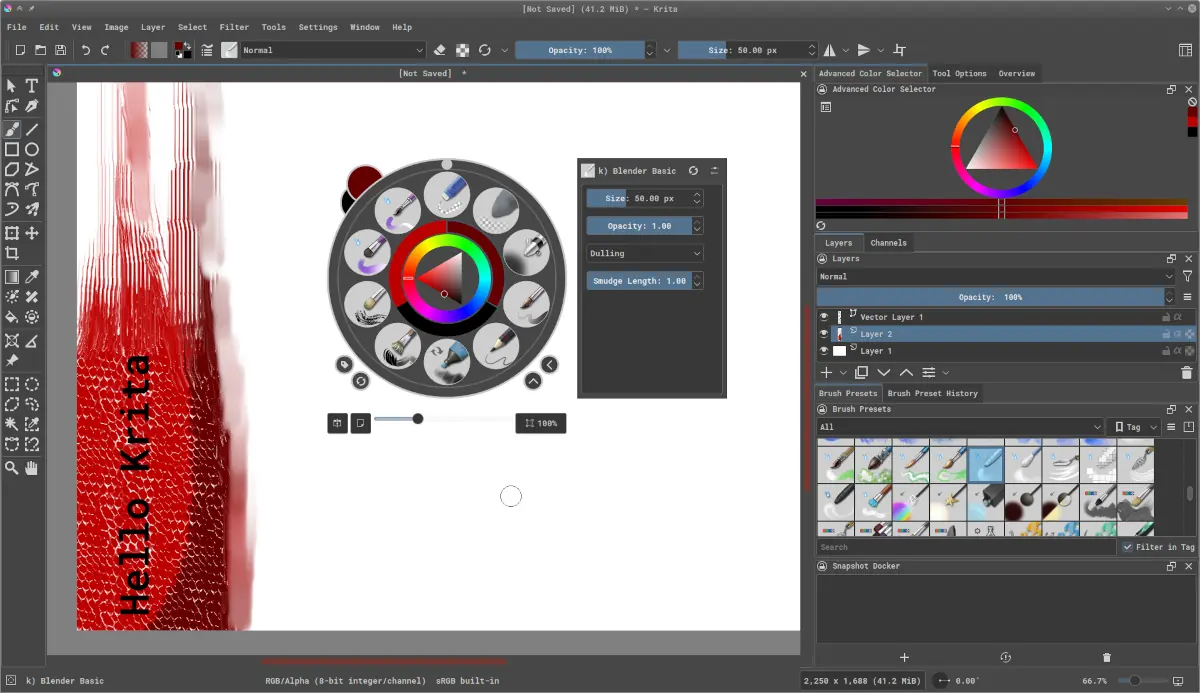Toggle lock on Layer 2
Image resolution: width=1200 pixels, height=693 pixels.
[1166, 334]
